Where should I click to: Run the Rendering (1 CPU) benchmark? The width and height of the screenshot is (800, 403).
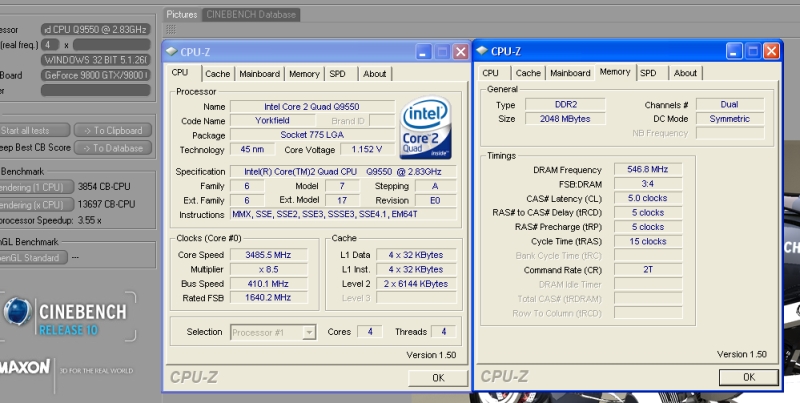point(36,187)
